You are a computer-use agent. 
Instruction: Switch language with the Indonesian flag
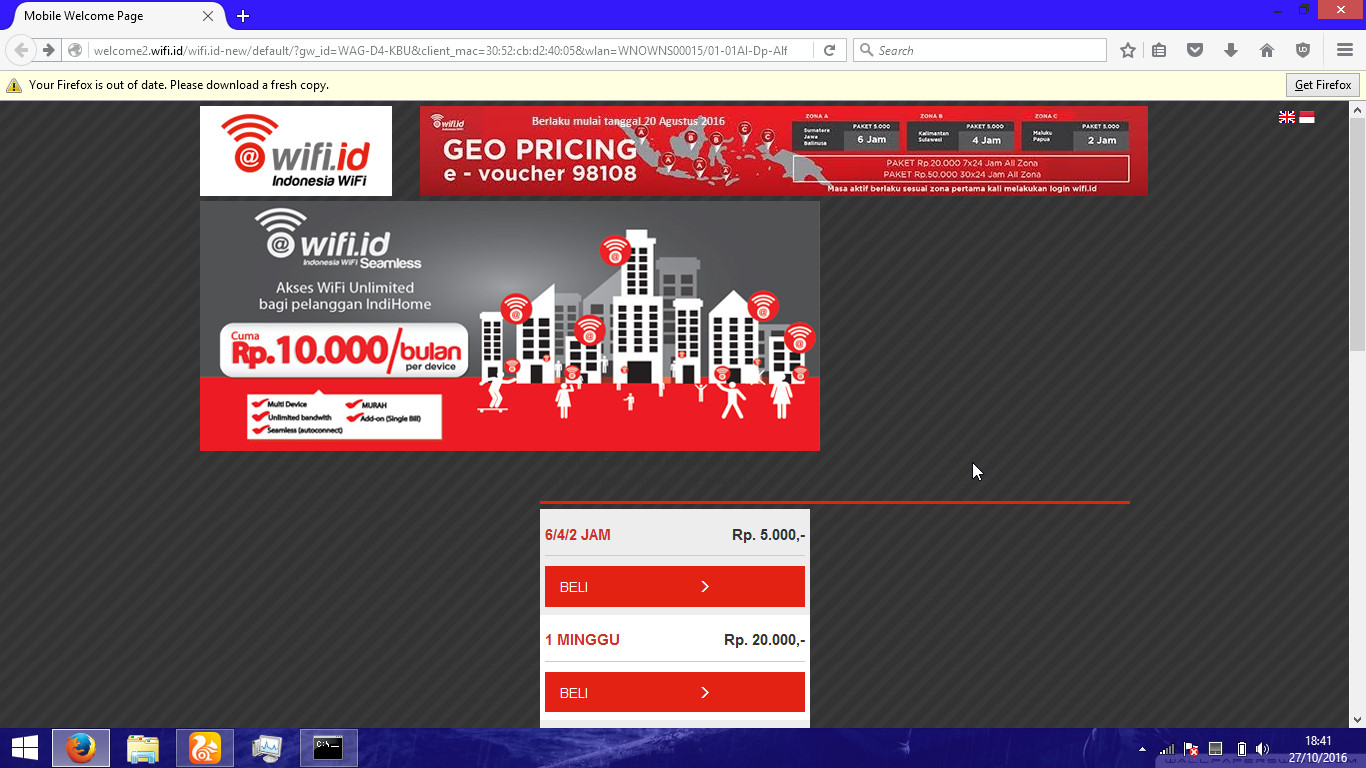[x=1306, y=117]
